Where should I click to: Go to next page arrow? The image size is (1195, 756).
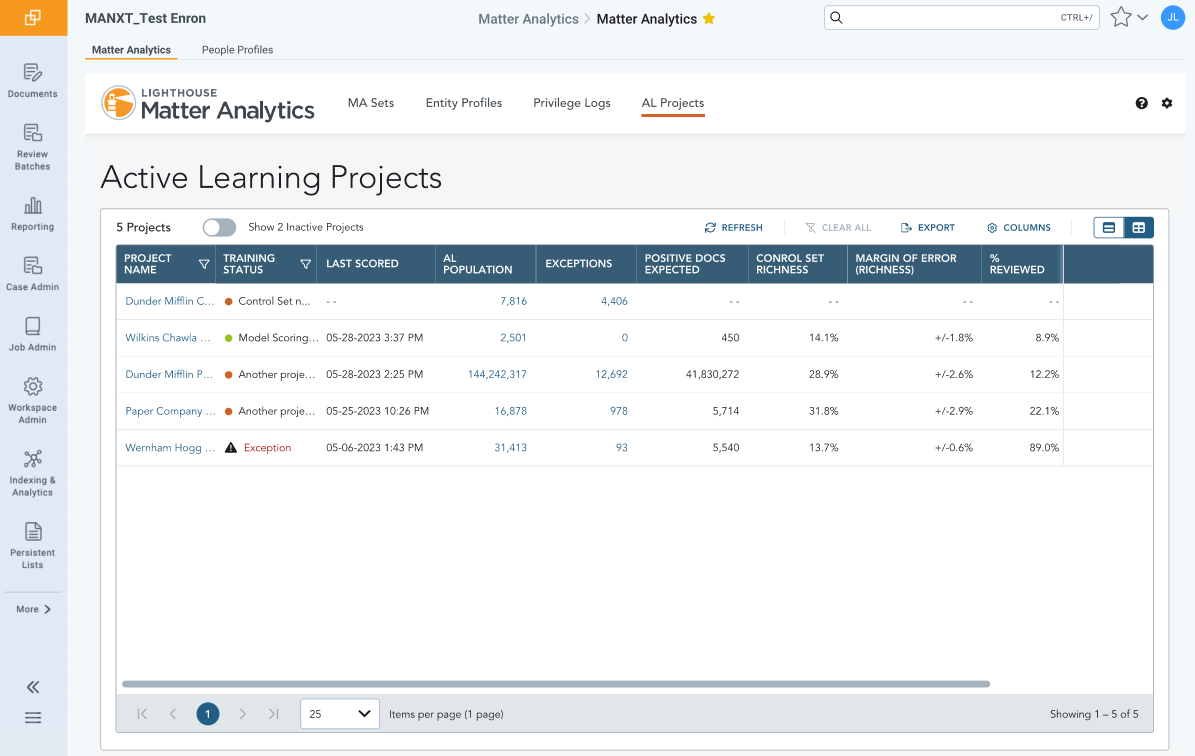tap(242, 714)
